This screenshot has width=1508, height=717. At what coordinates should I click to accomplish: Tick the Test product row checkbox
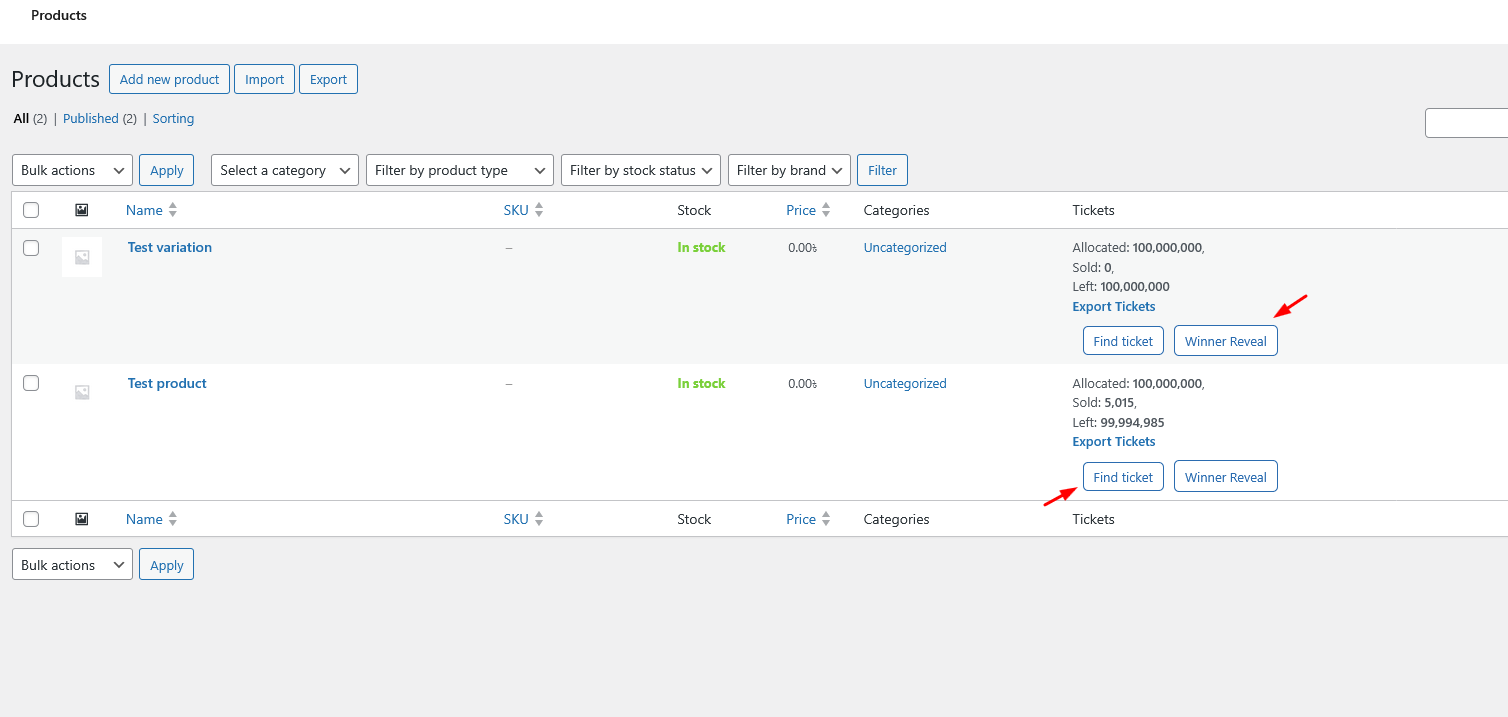click(31, 383)
